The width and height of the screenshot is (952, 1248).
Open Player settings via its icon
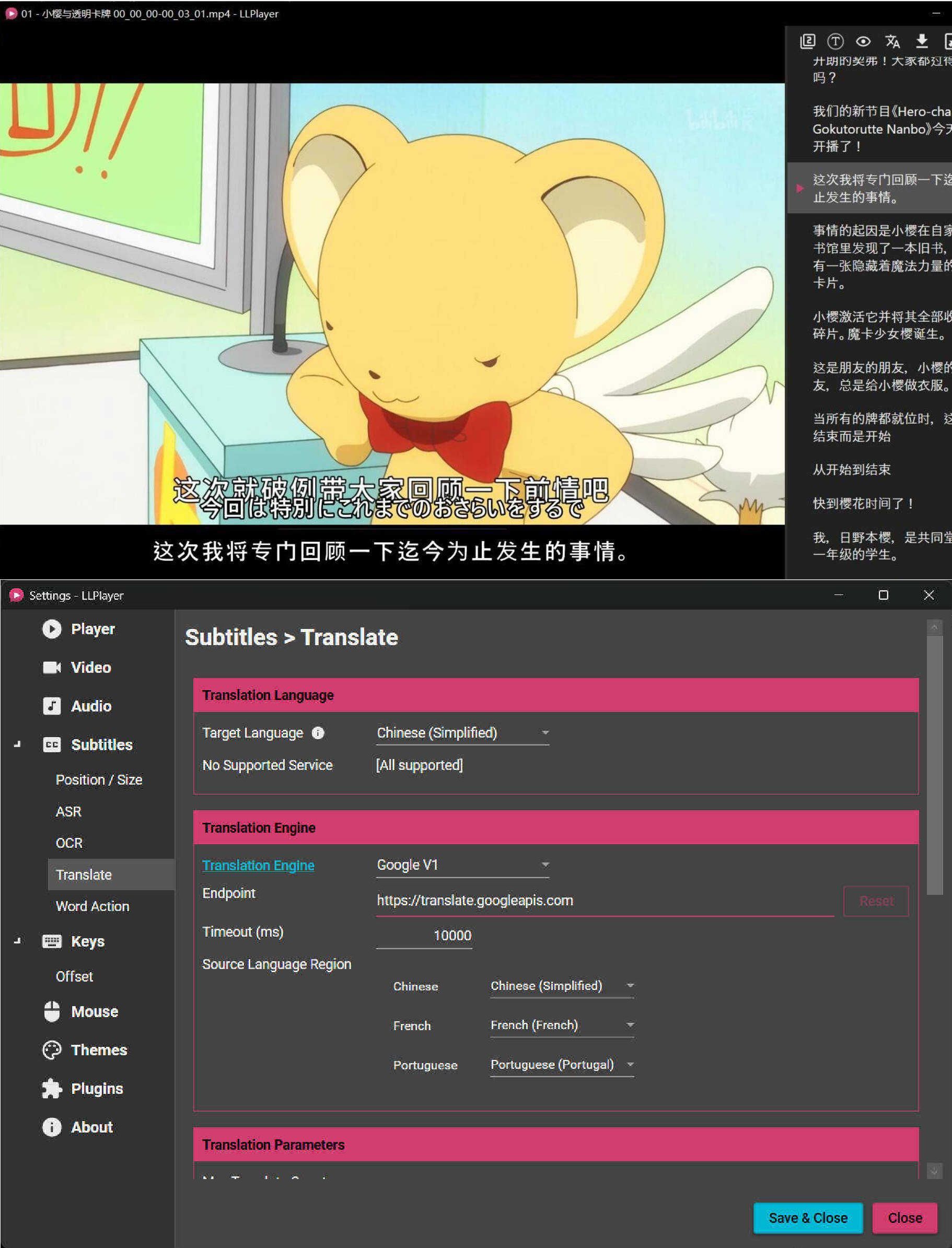pyautogui.click(x=52, y=629)
